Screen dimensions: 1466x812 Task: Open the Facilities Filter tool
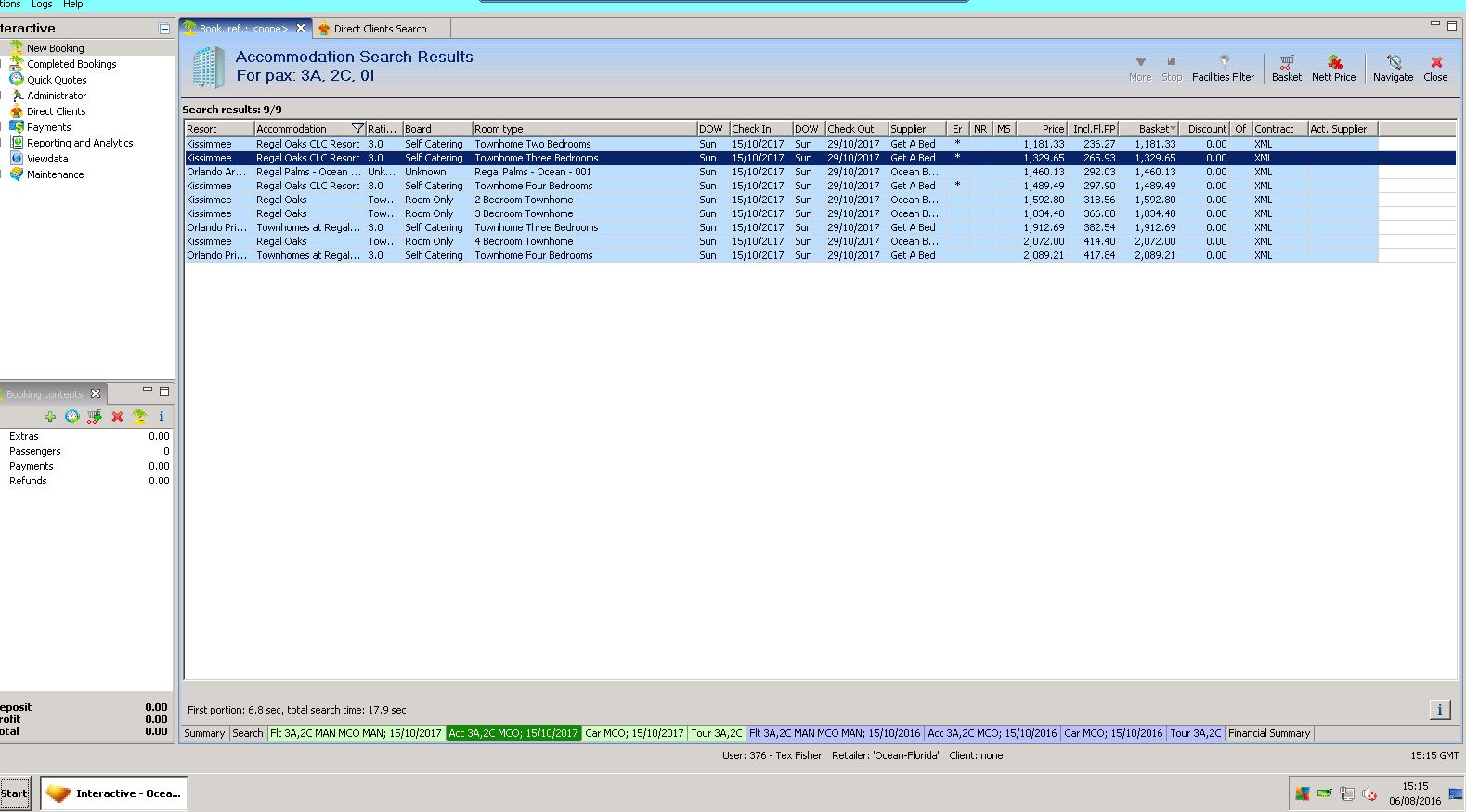(1223, 68)
